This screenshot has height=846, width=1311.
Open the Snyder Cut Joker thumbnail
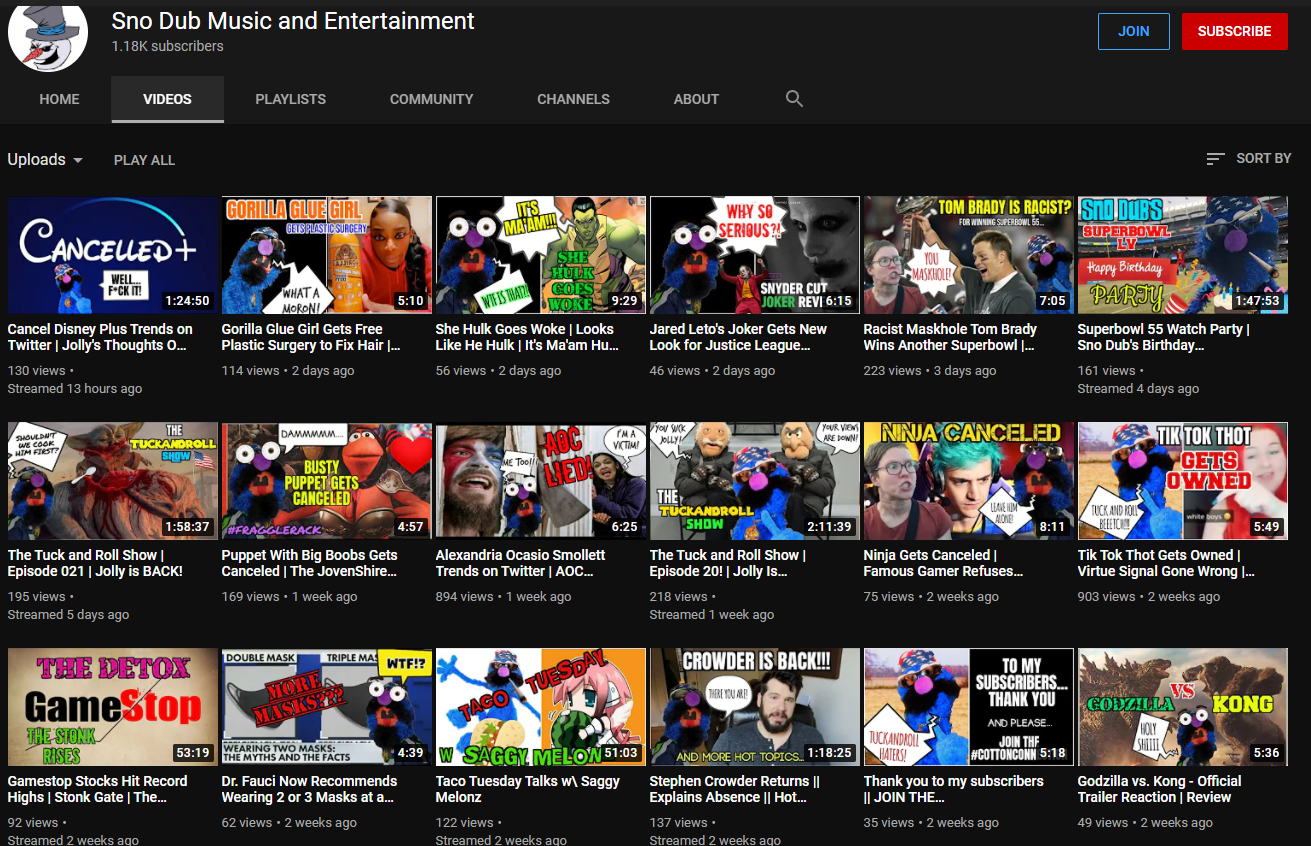pos(755,255)
